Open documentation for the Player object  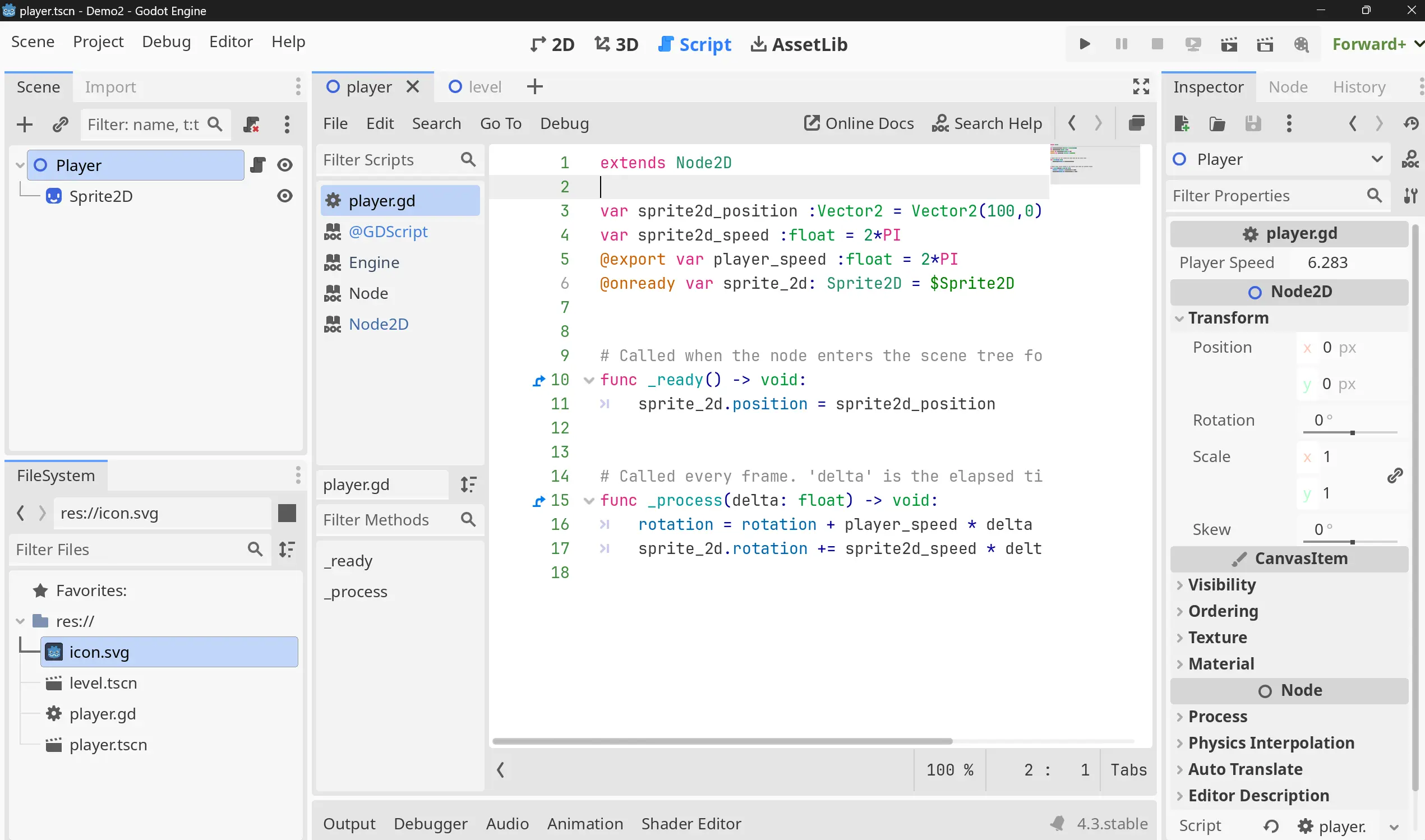coord(1410,160)
